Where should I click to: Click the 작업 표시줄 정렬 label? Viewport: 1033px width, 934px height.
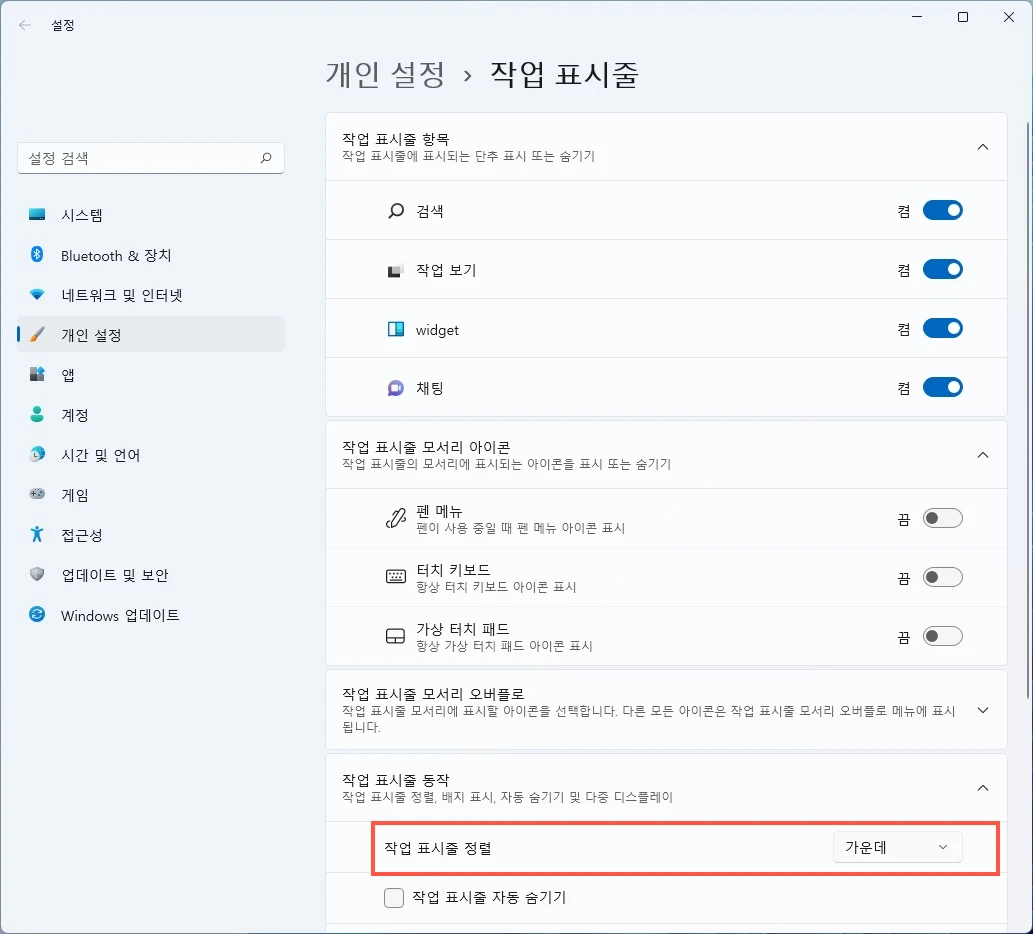[x=437, y=848]
